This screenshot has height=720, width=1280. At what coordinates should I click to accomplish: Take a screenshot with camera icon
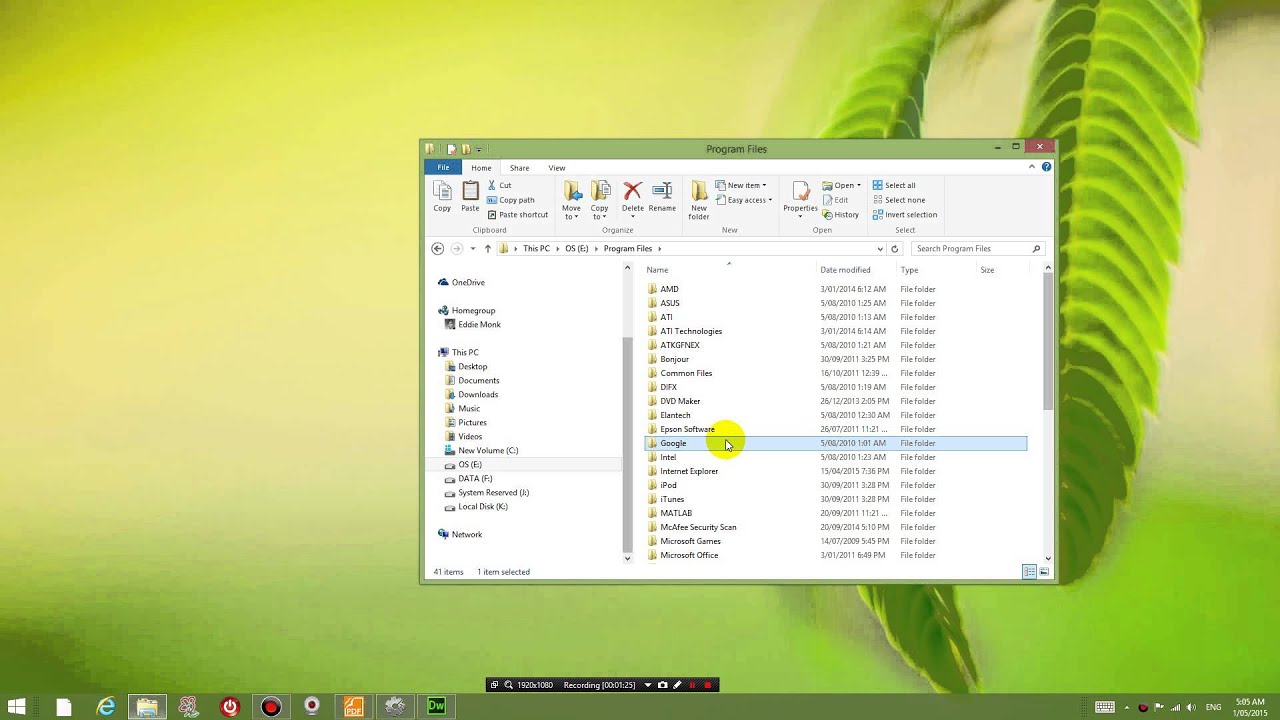point(662,685)
